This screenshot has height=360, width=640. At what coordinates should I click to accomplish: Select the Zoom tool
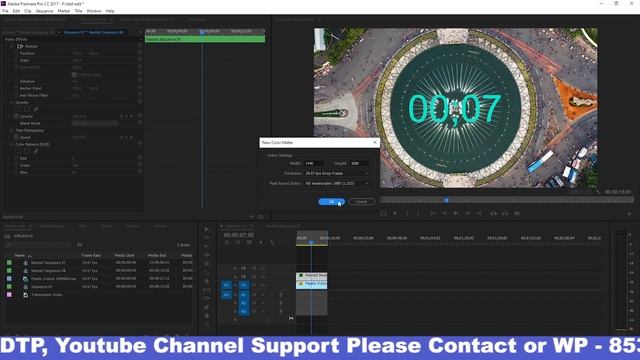(x=207, y=324)
